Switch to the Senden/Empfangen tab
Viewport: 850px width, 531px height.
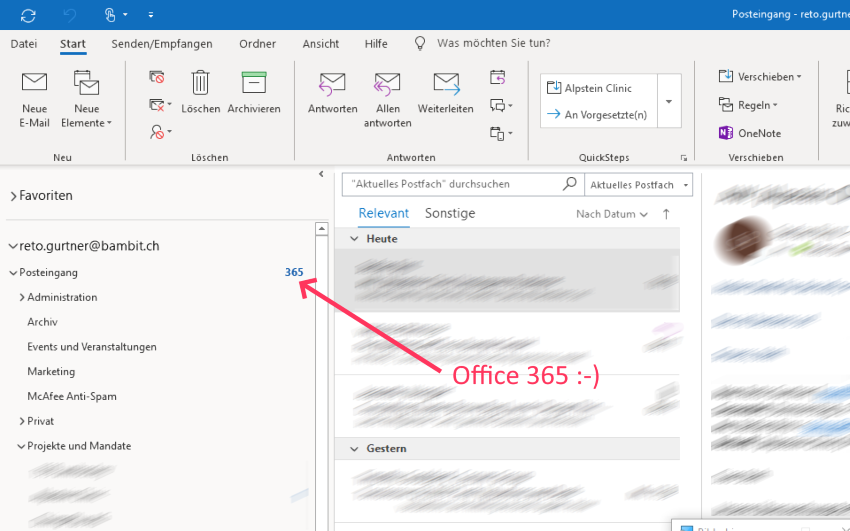162,44
